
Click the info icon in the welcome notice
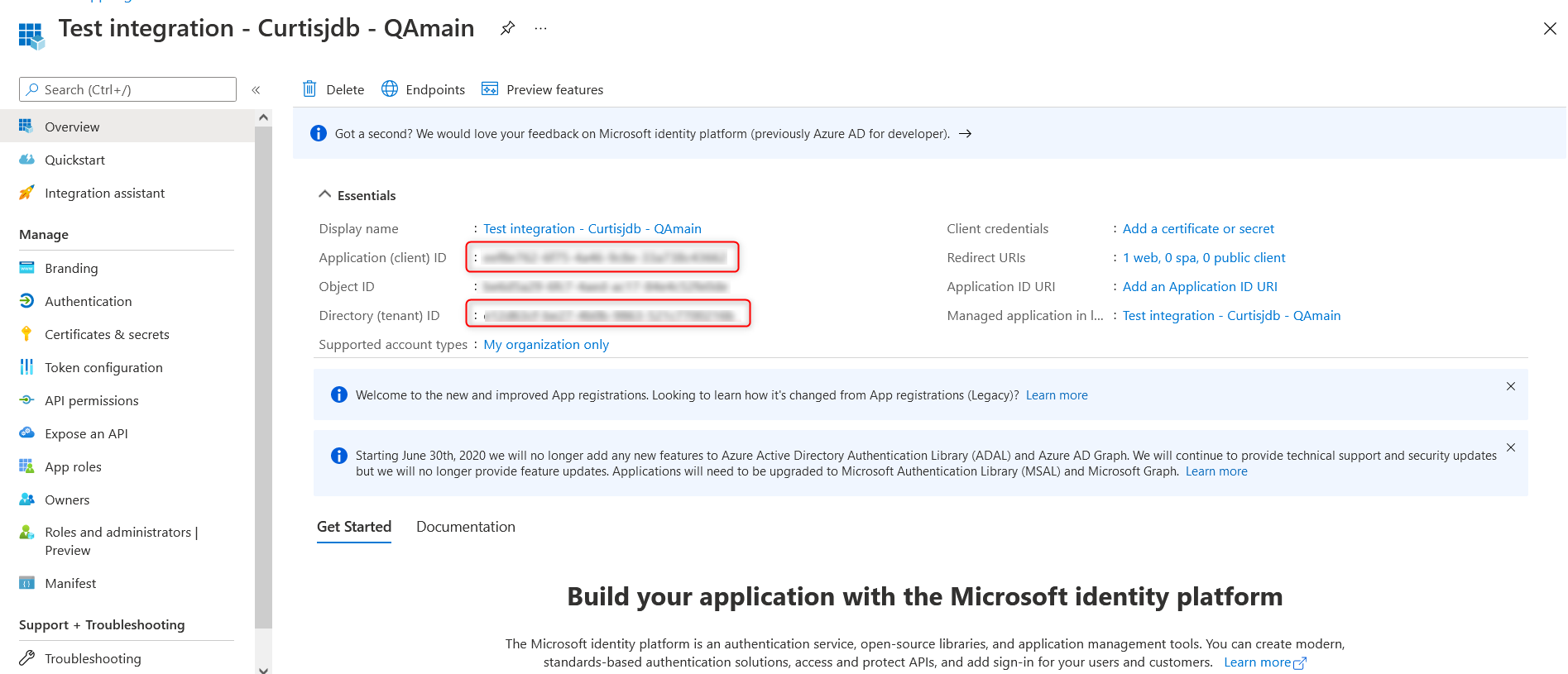[339, 394]
